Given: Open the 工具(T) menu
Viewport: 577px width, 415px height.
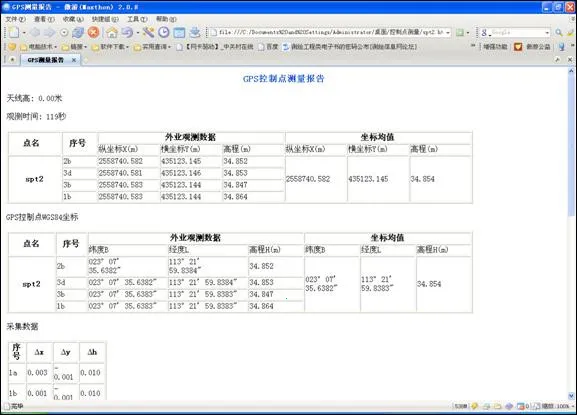Looking at the screenshot, I should pos(137,19).
